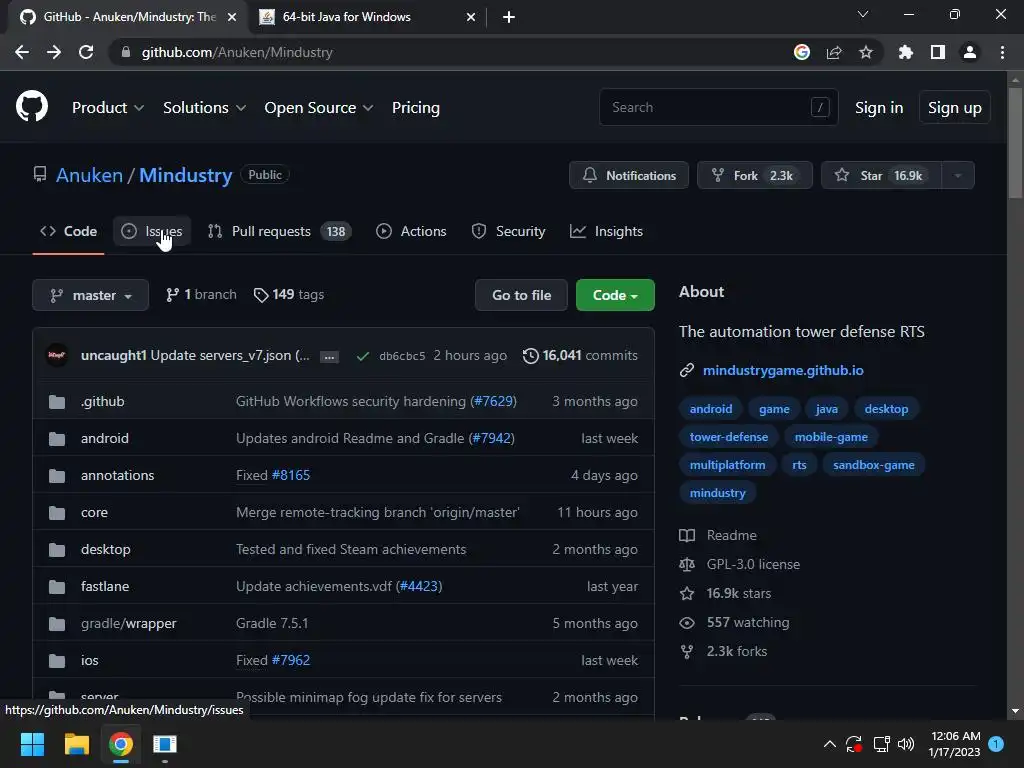
Task: Open the Pull requests tab
Action: tap(280, 231)
